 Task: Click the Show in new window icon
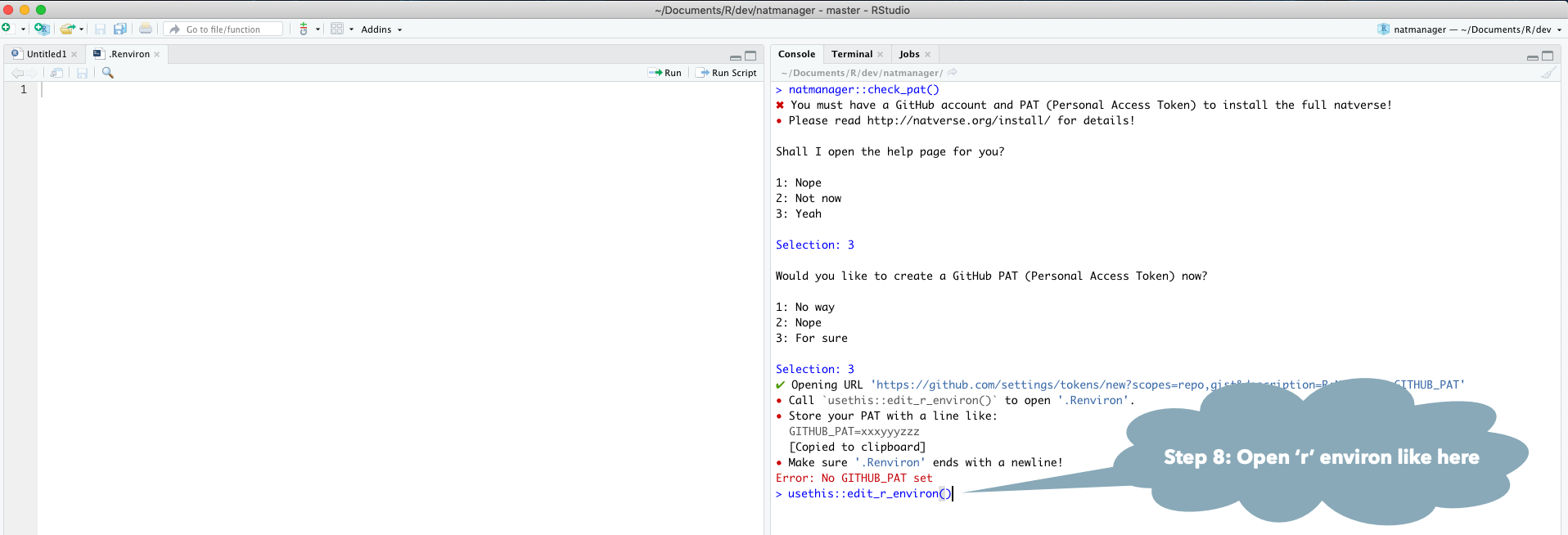pos(56,73)
